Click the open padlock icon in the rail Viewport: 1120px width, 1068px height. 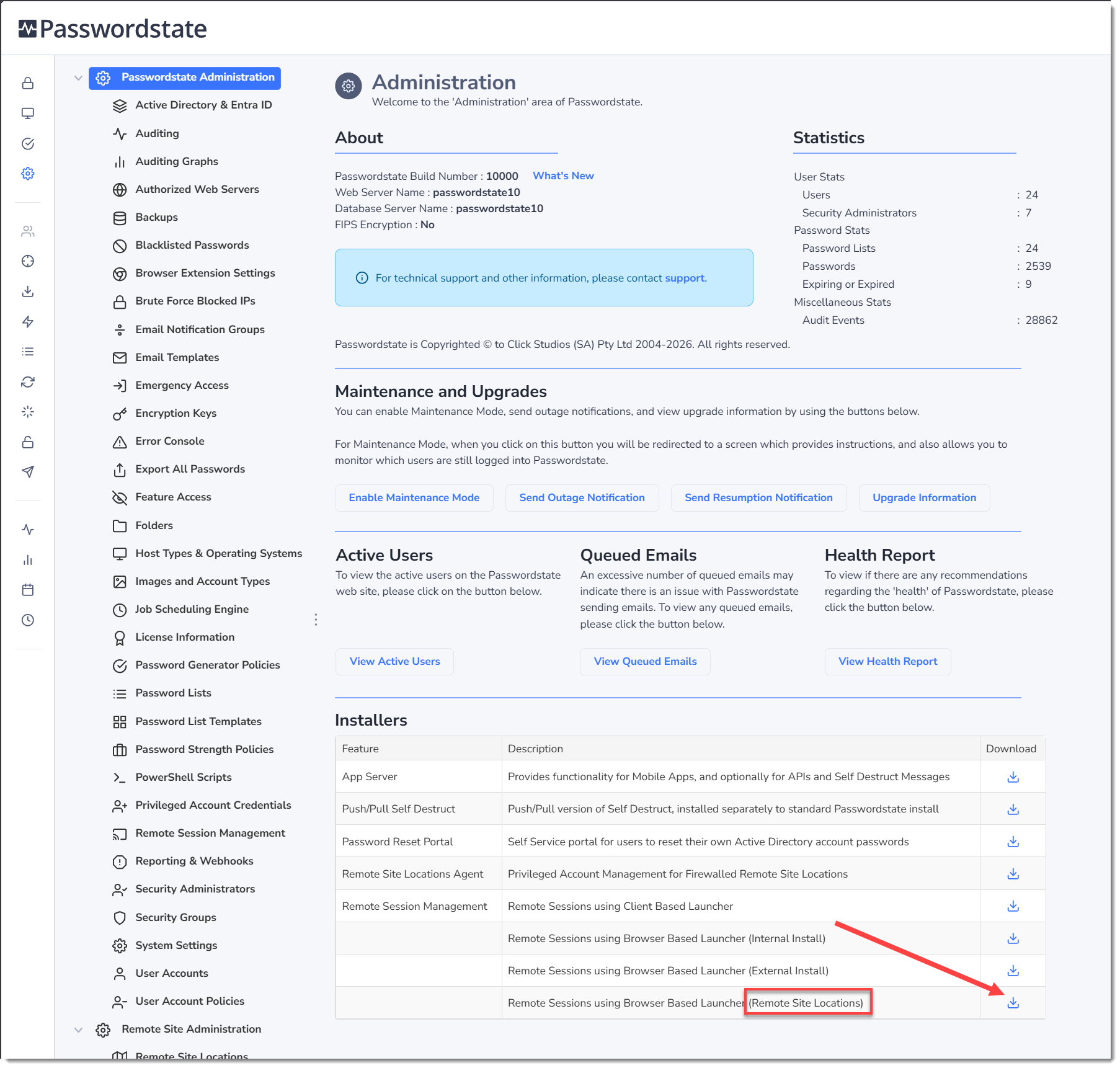tap(28, 442)
